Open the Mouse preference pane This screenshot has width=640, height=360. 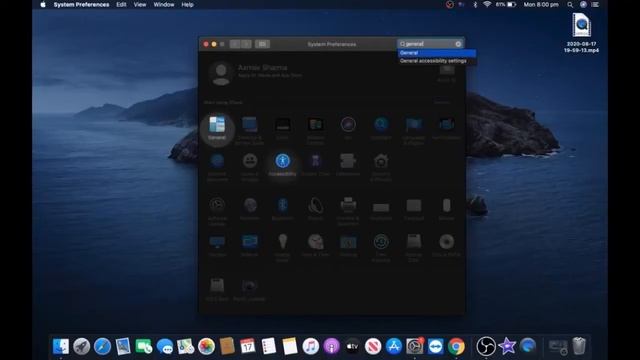pos(447,205)
